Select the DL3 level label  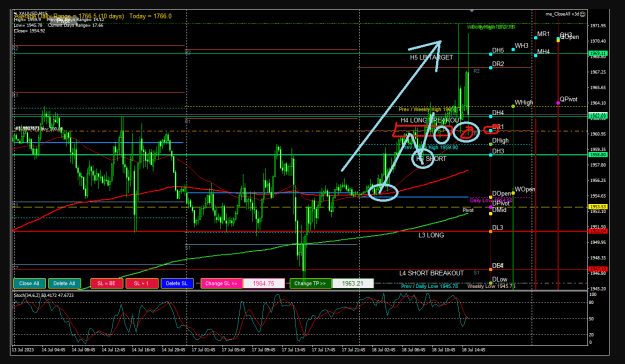coord(497,228)
